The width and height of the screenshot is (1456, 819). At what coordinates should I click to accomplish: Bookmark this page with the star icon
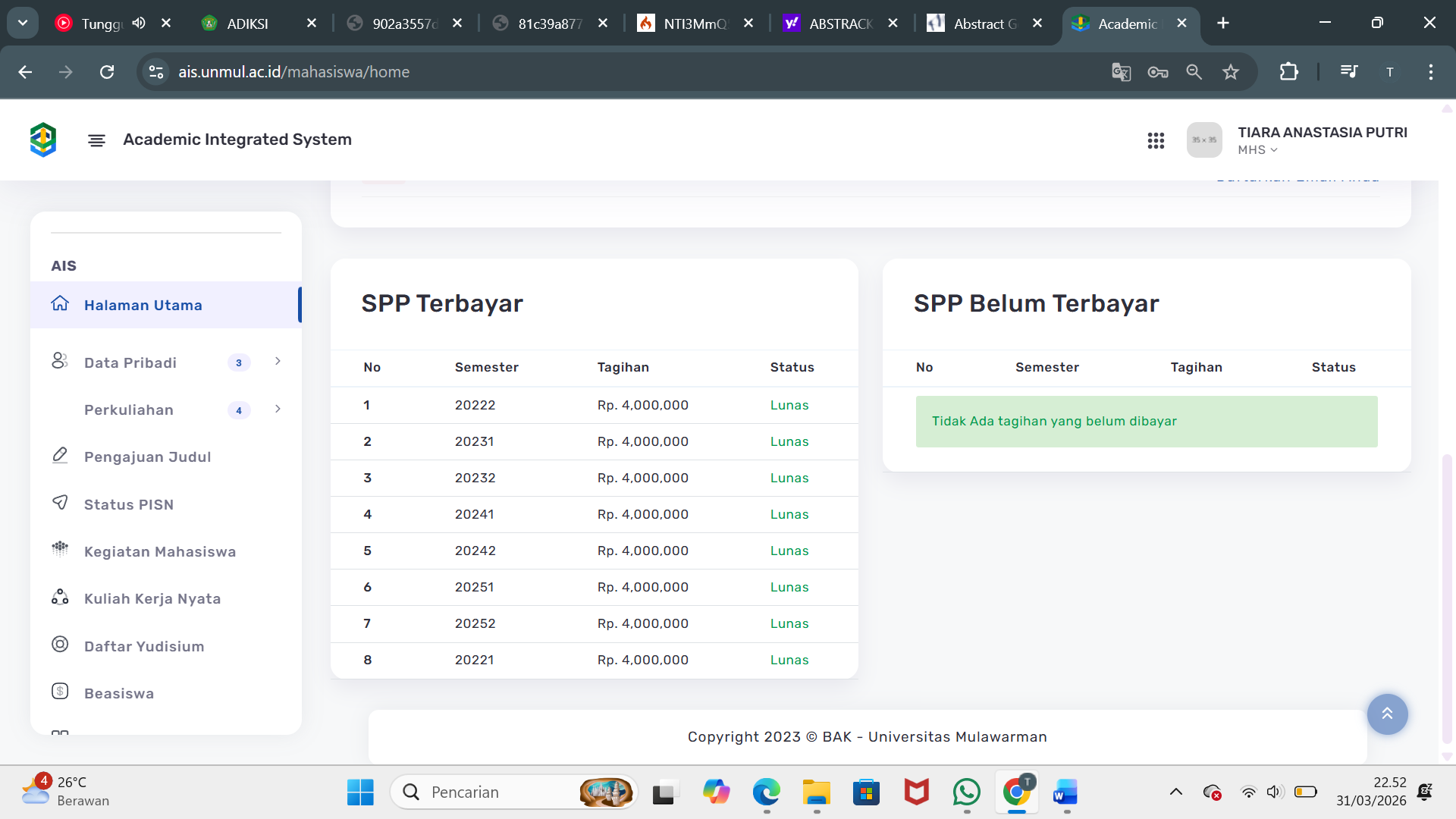[1231, 72]
